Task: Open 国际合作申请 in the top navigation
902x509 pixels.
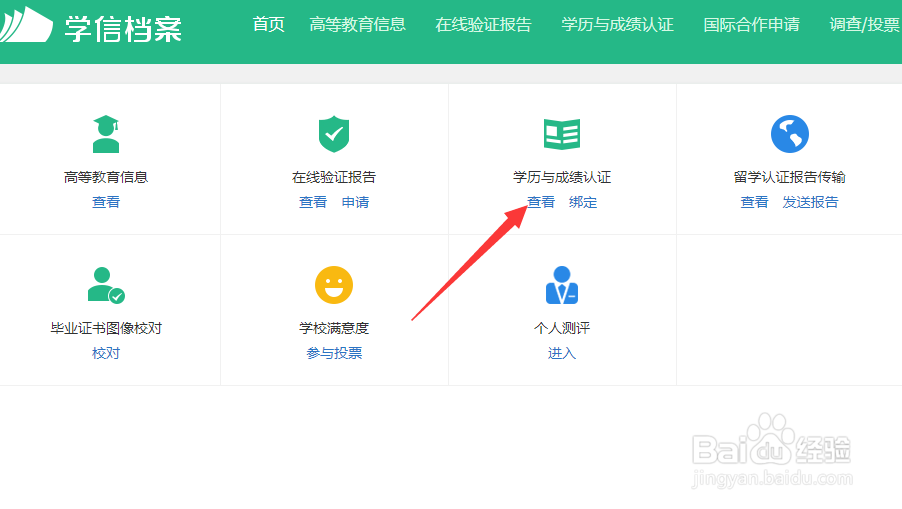Action: [x=751, y=25]
